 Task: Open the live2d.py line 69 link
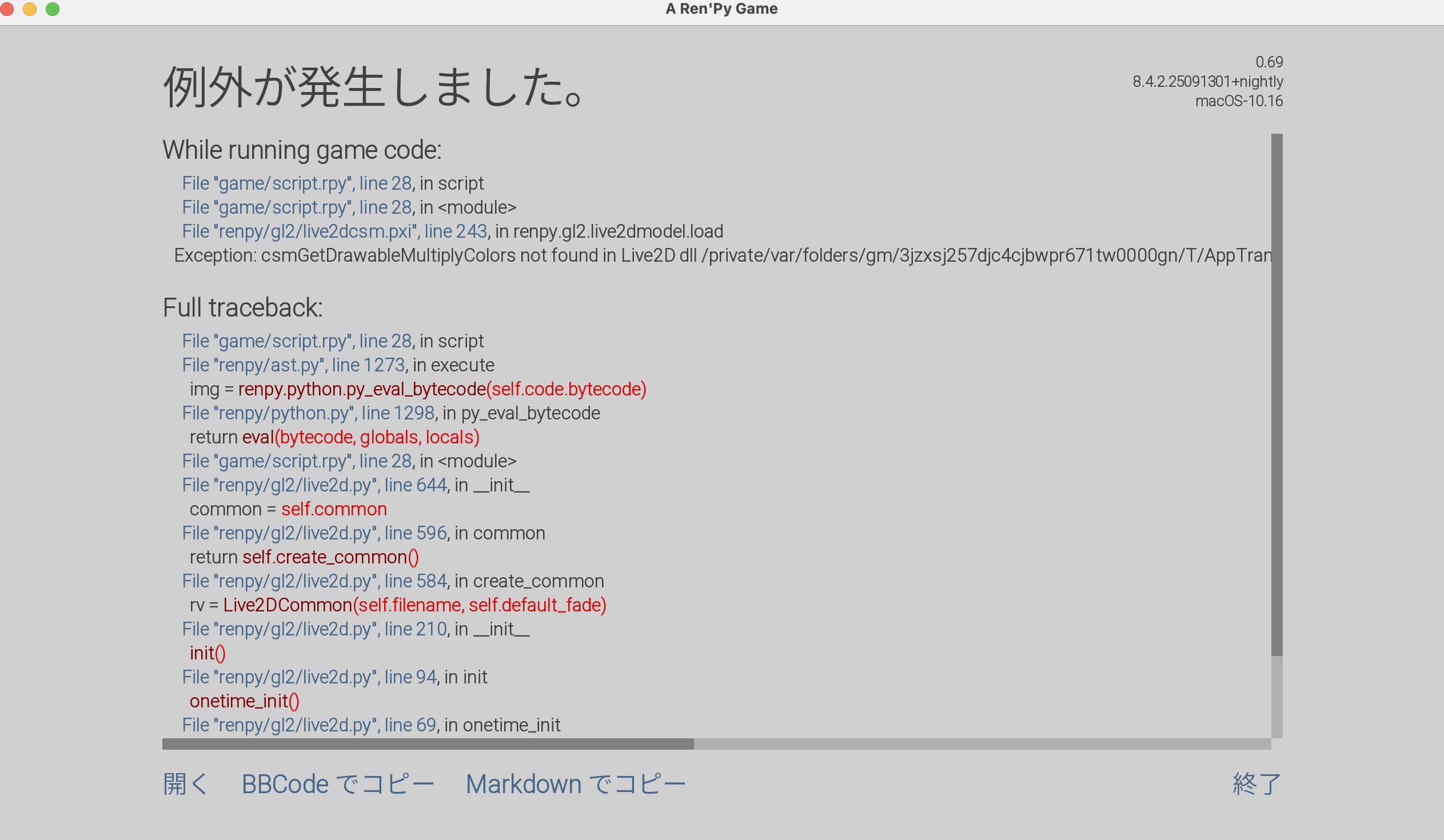309,726
